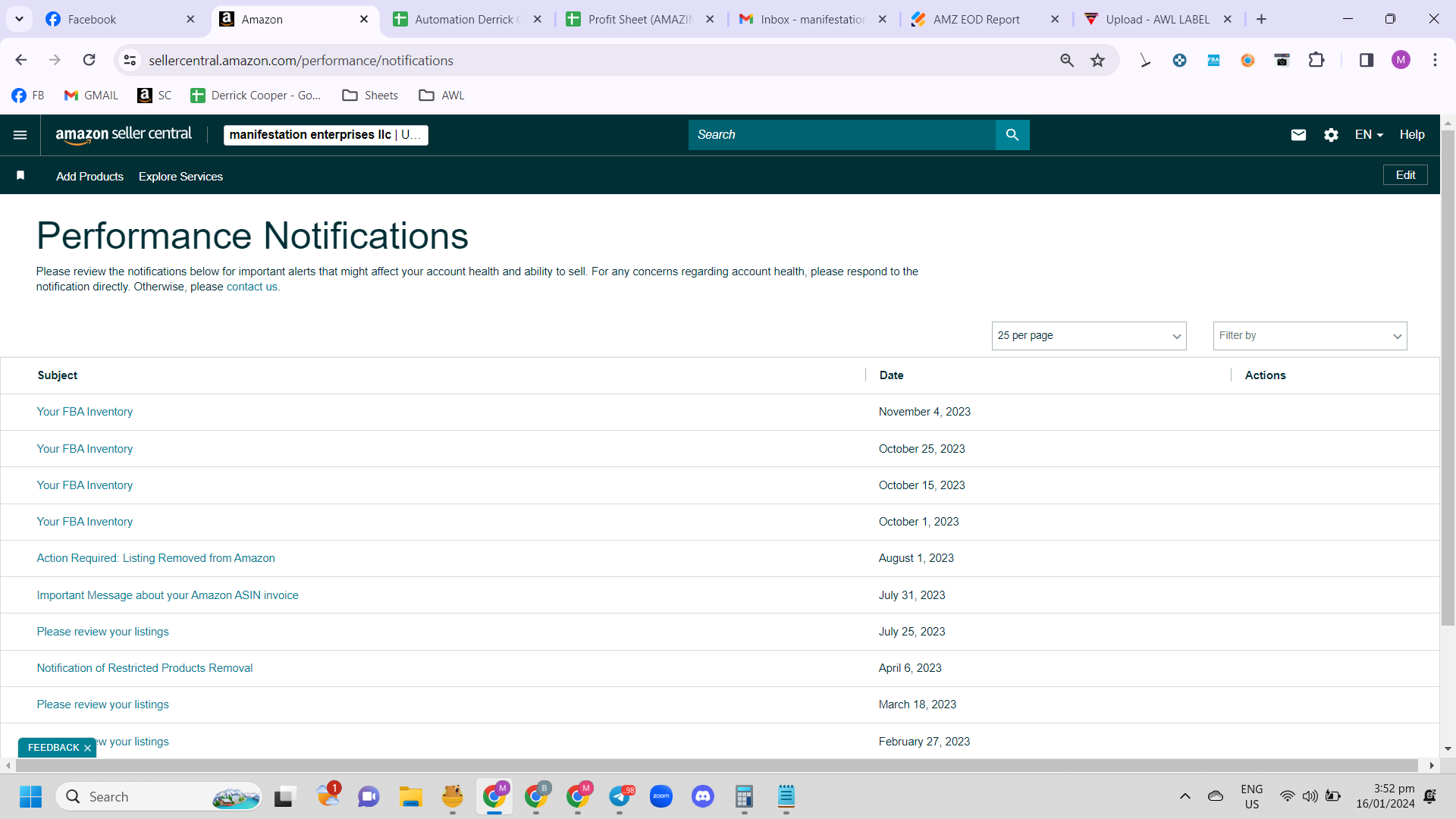Viewport: 1456px width, 819px height.
Task: Click the search magnifier button in Seller Central
Action: [x=1012, y=135]
